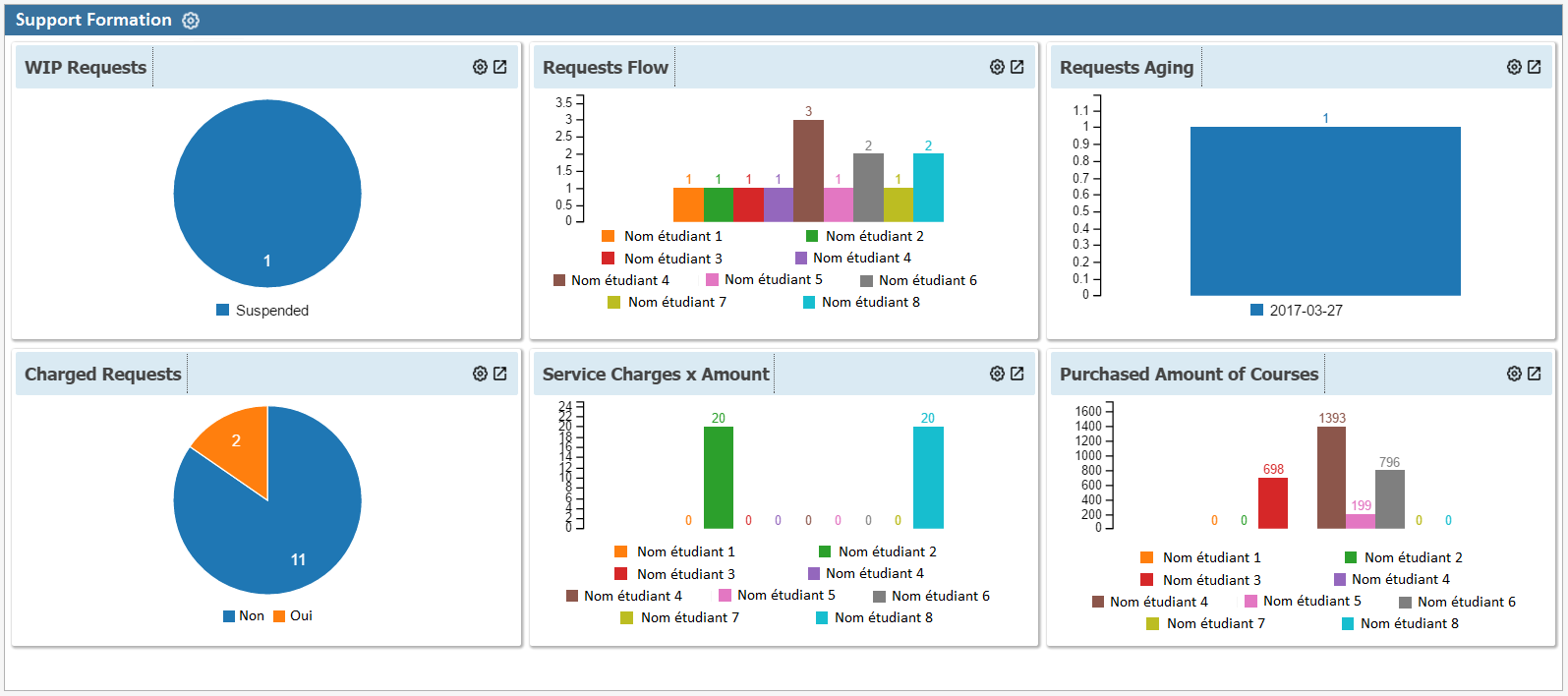
Task: Open Service Charges x Amount settings gear
Action: [997, 374]
